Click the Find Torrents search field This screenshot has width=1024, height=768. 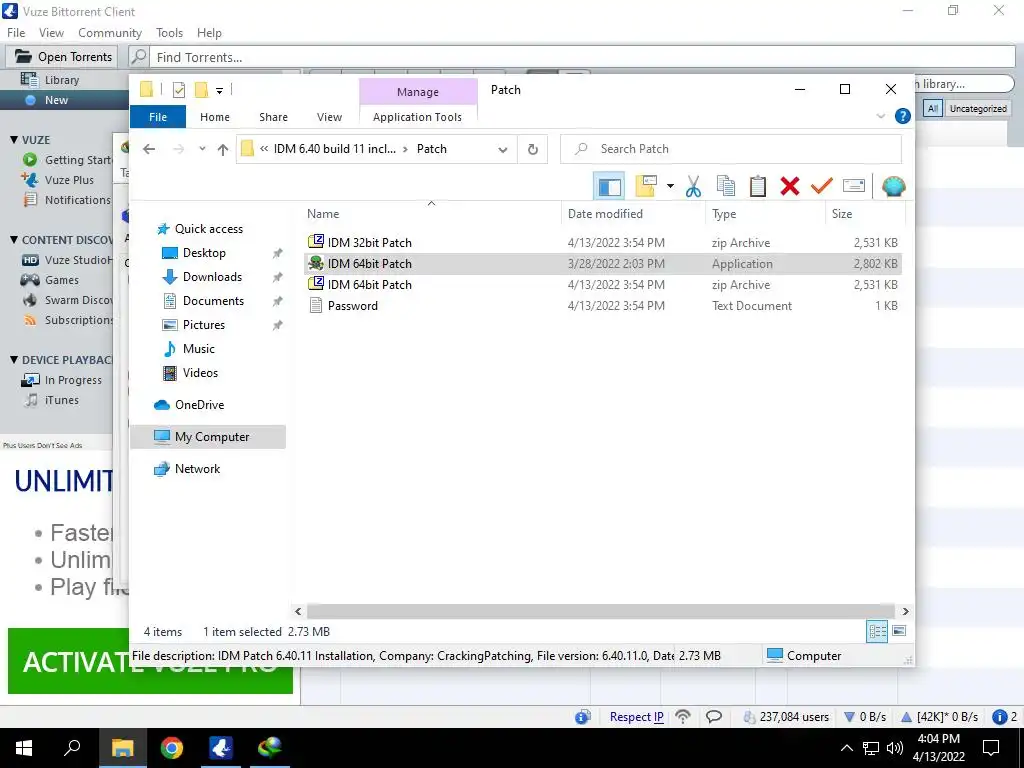tap(582, 57)
